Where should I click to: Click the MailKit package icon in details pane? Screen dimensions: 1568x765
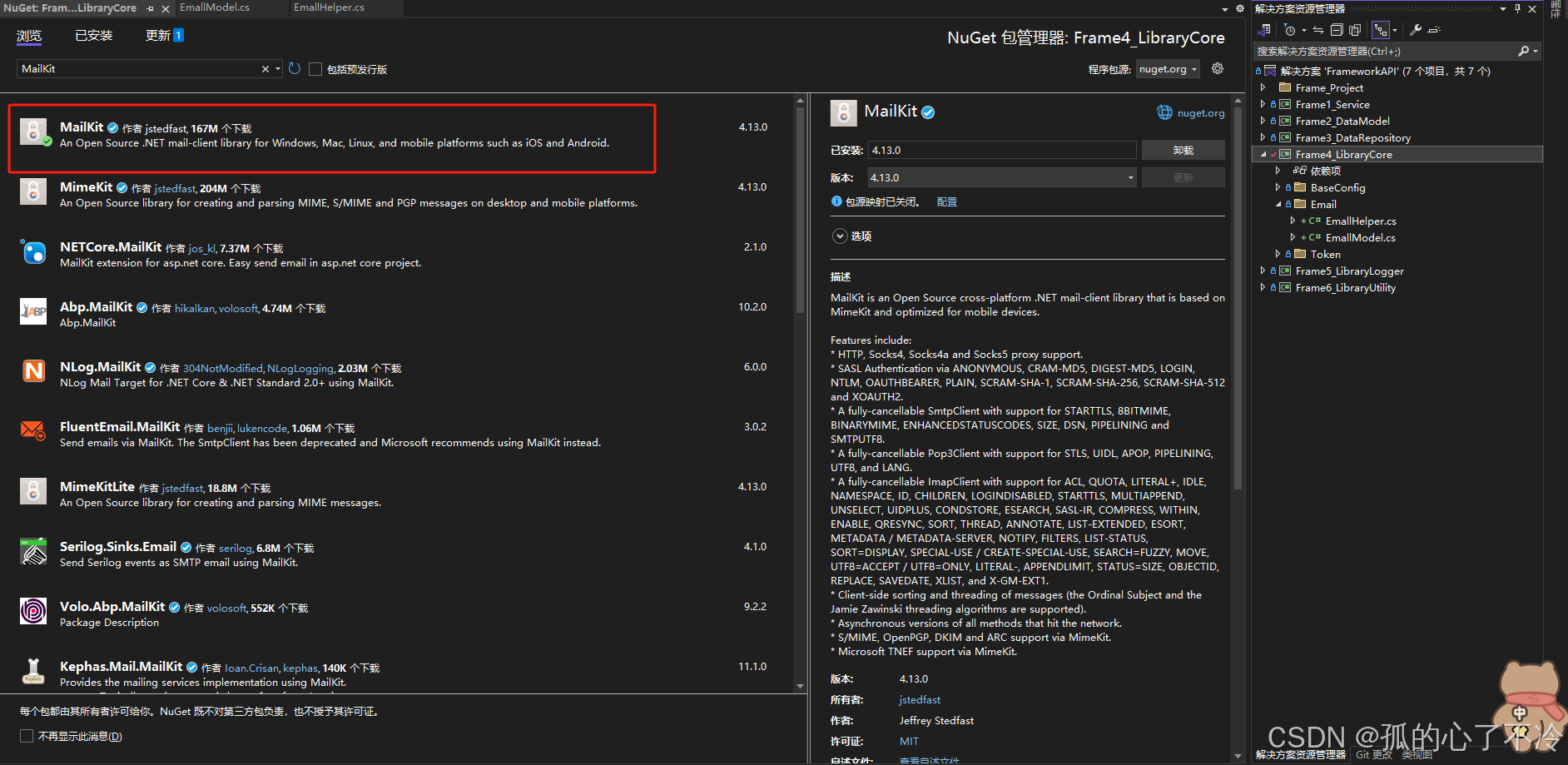point(843,112)
